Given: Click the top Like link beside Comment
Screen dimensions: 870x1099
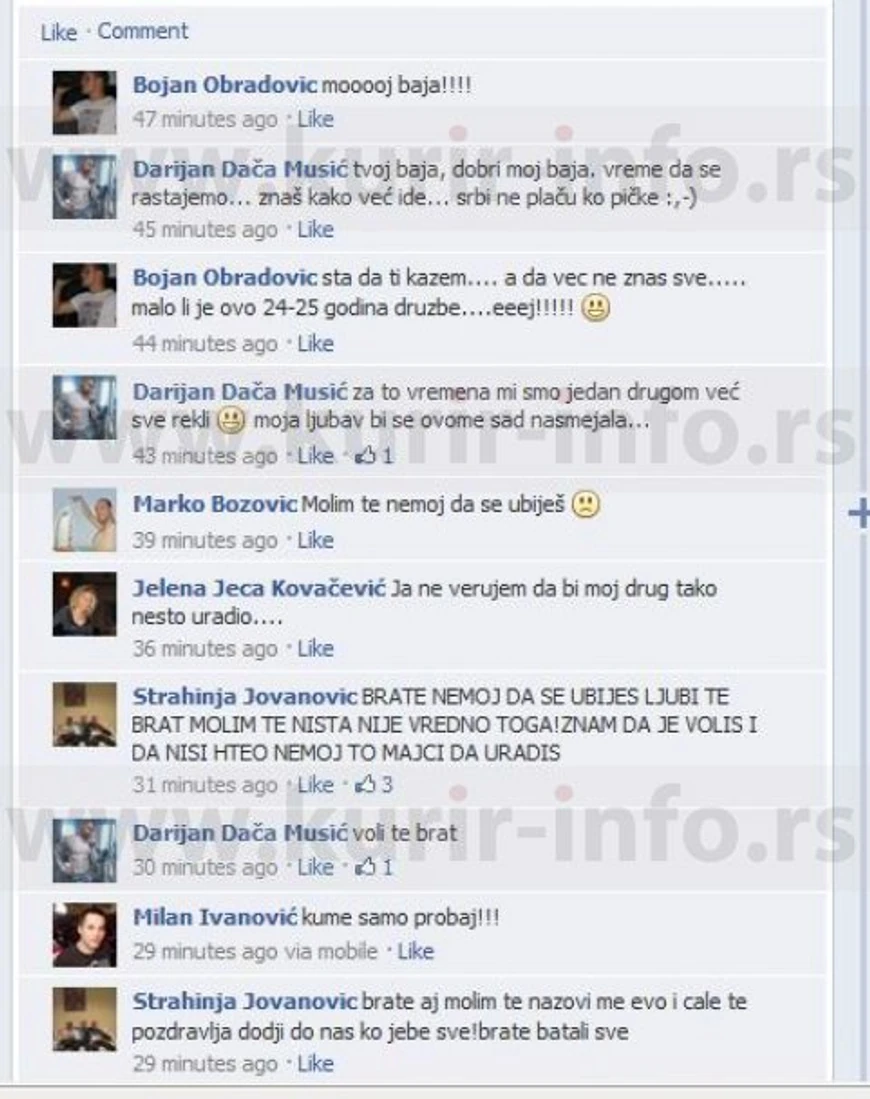Looking at the screenshot, I should [59, 32].
